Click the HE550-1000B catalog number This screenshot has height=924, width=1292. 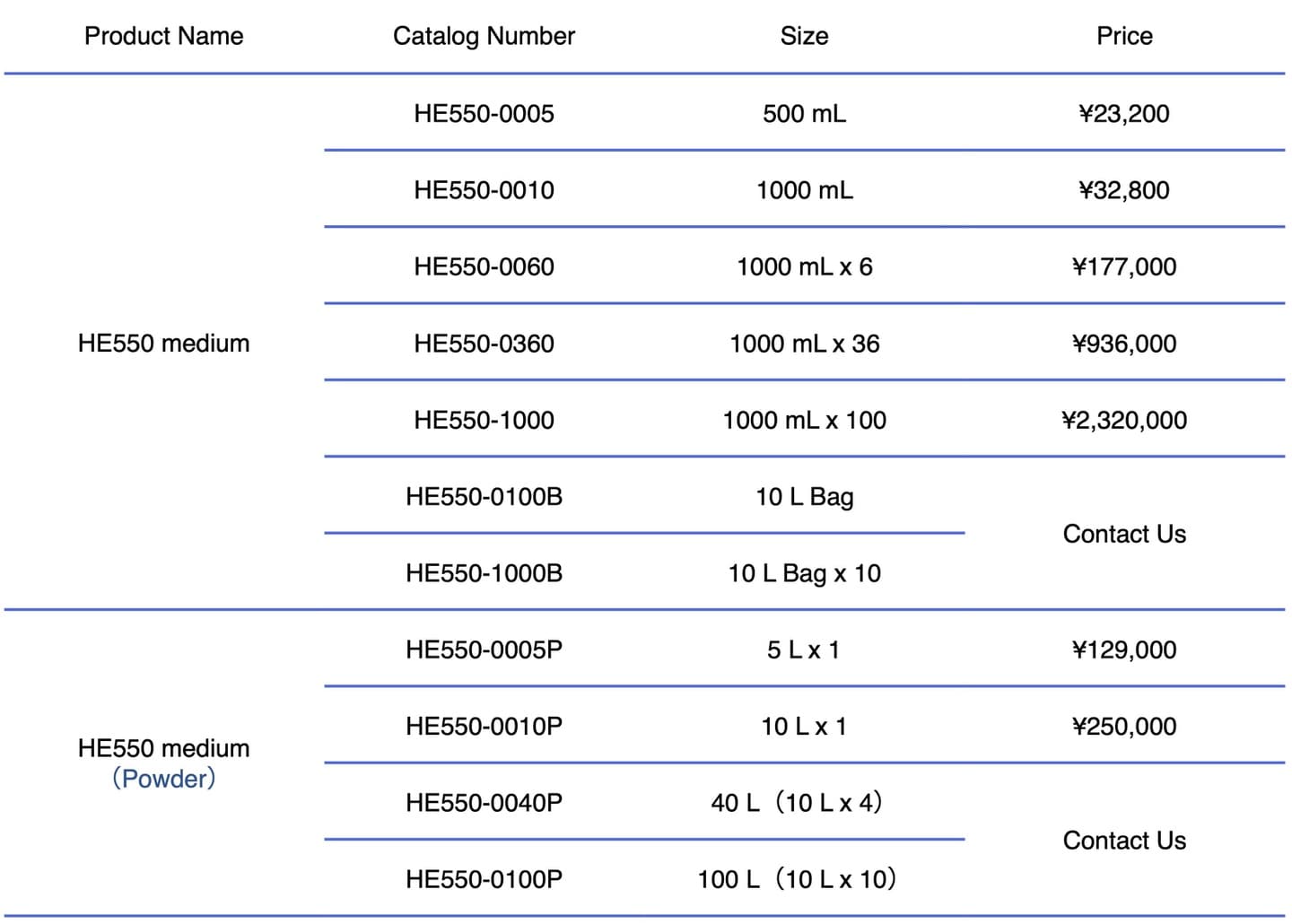[484, 573]
